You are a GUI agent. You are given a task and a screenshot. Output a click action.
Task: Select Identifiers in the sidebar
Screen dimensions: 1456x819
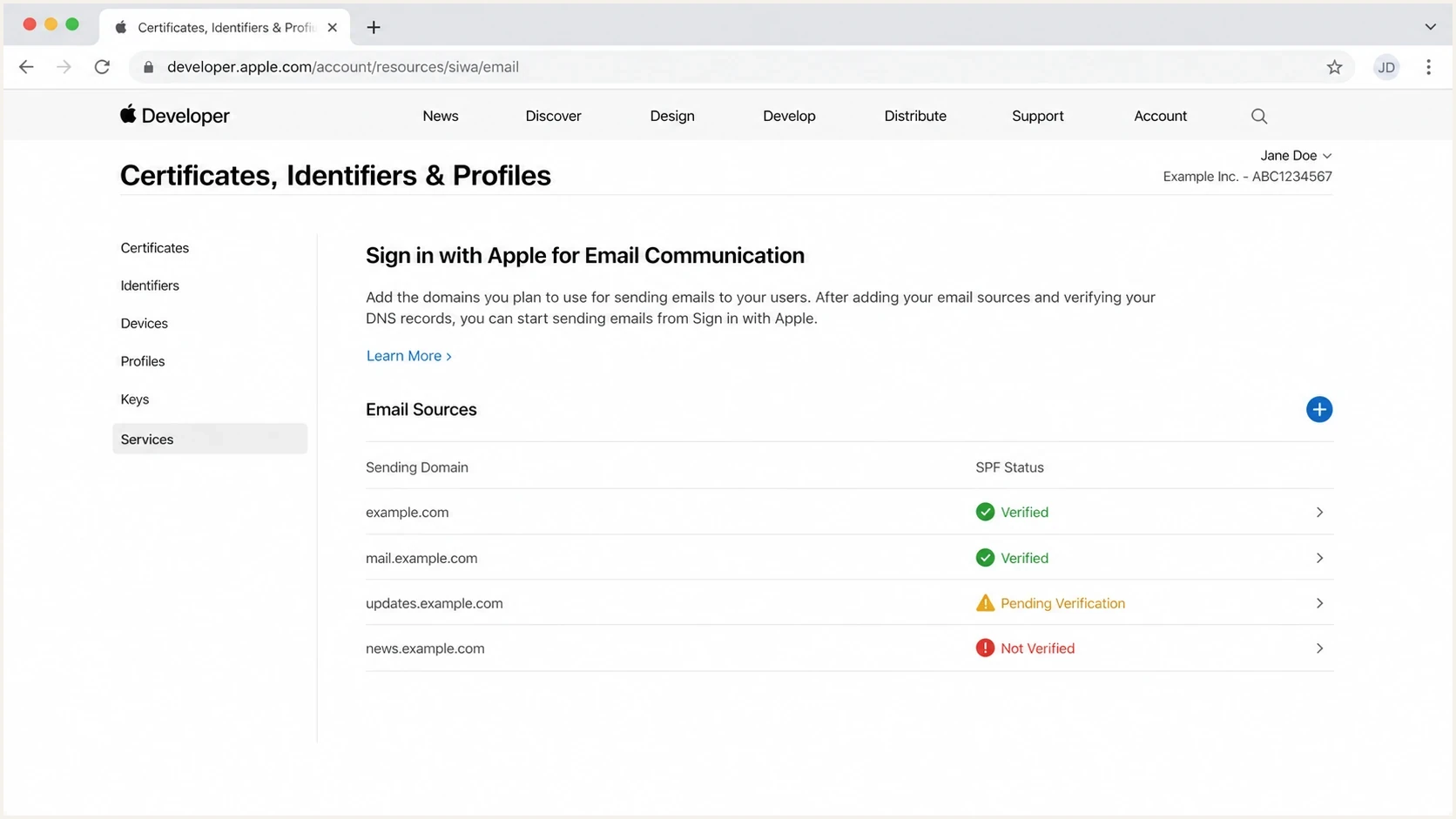(150, 285)
